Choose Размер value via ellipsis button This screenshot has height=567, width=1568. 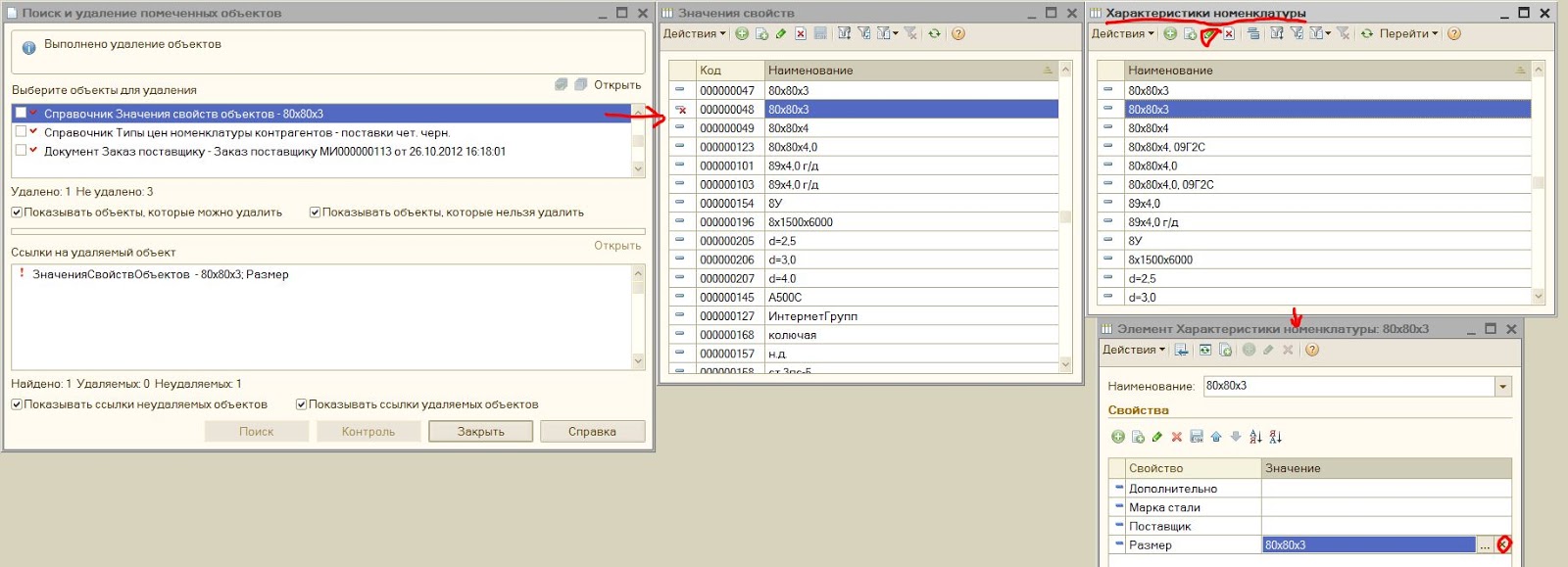coord(1485,544)
